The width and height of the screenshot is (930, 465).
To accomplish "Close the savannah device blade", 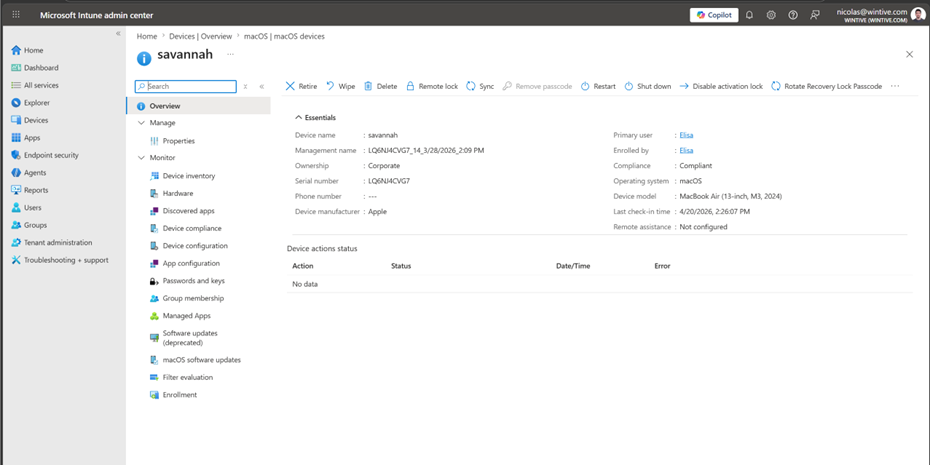I will tap(909, 55).
